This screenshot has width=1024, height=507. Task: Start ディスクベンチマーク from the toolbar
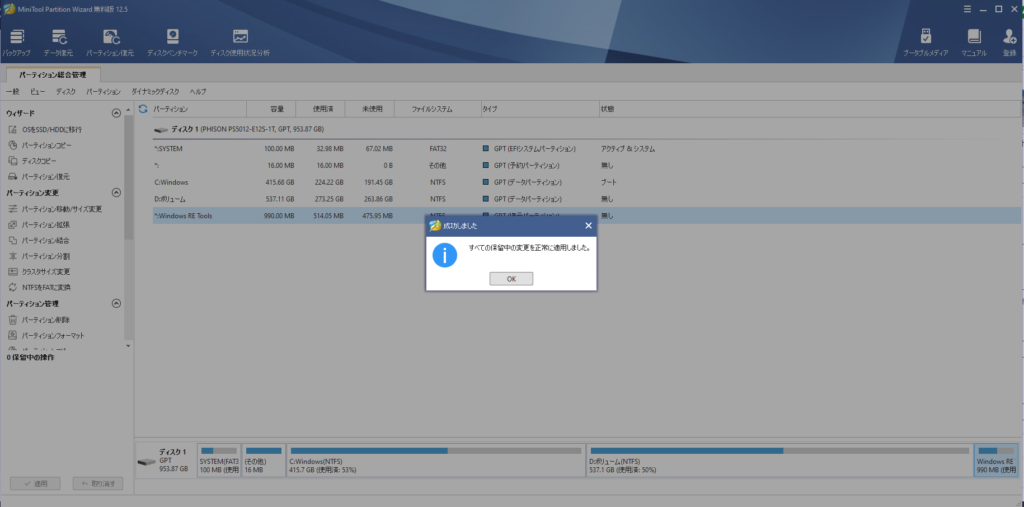[172, 43]
